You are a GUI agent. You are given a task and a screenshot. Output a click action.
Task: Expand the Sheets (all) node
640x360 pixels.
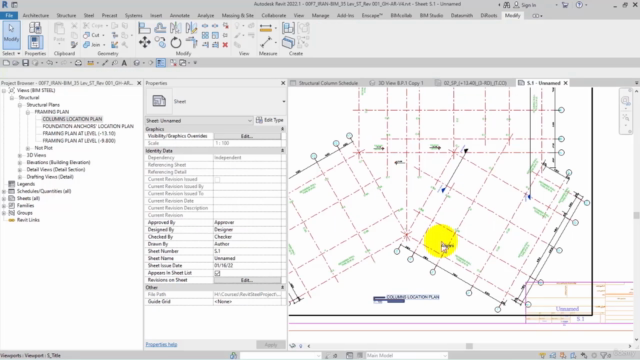[x=4, y=198]
